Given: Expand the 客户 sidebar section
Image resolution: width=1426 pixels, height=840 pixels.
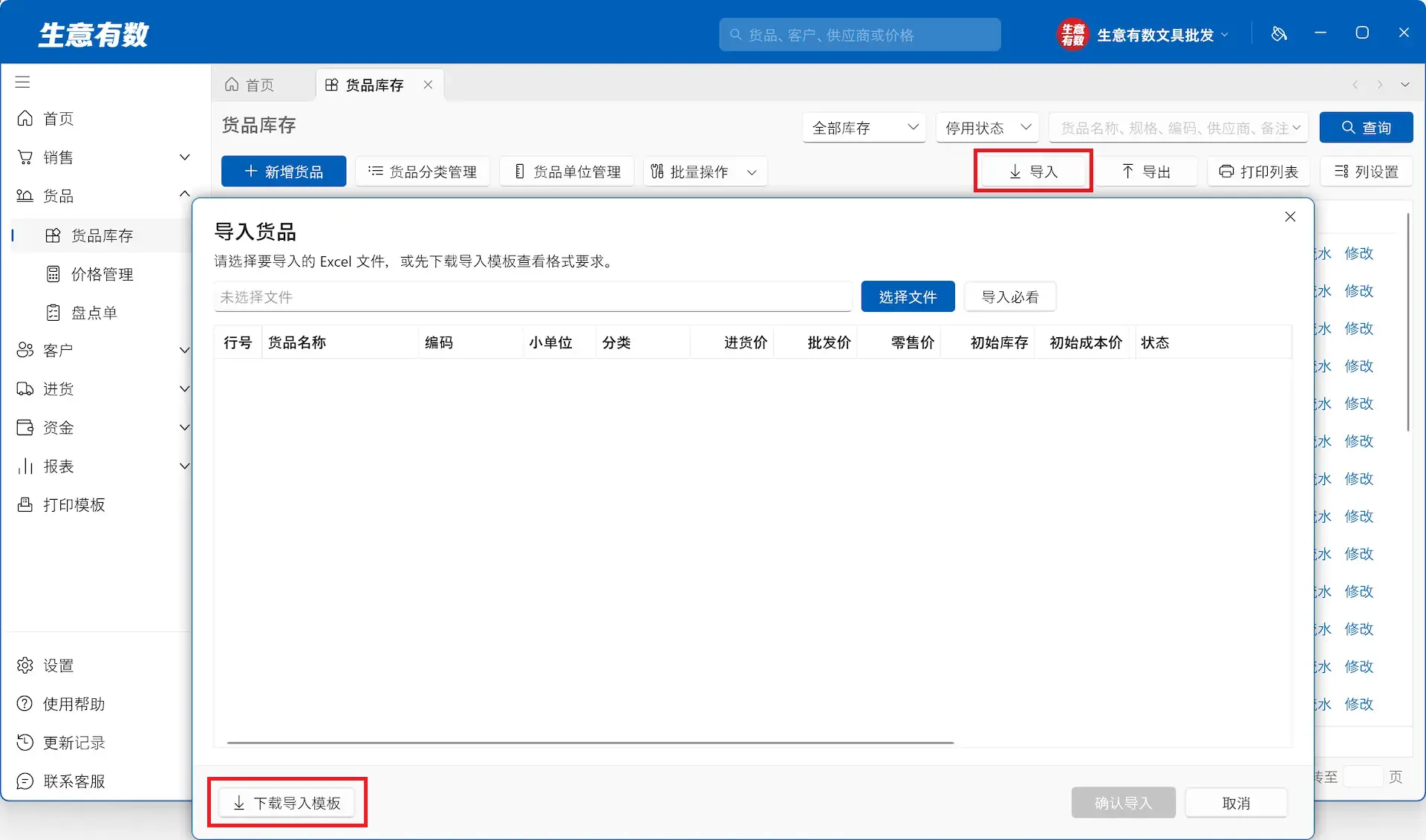Looking at the screenshot, I should click(185, 351).
